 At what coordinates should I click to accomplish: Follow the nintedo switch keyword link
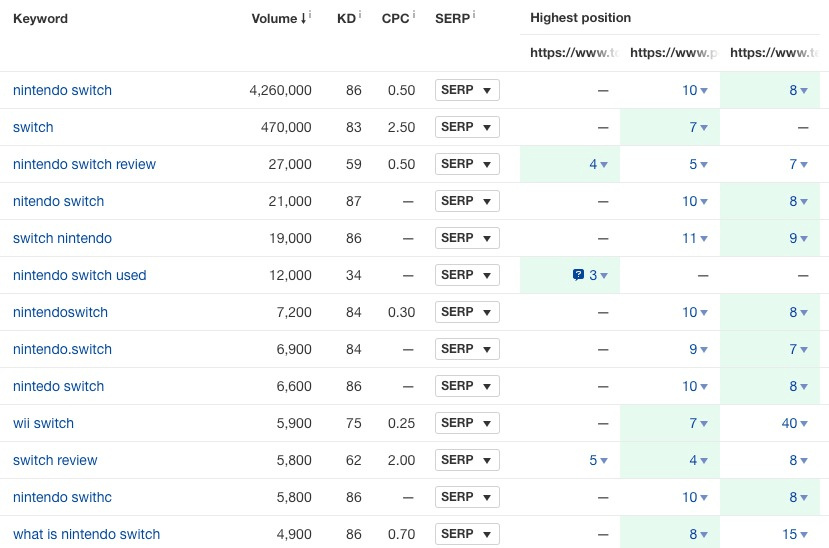click(58, 386)
